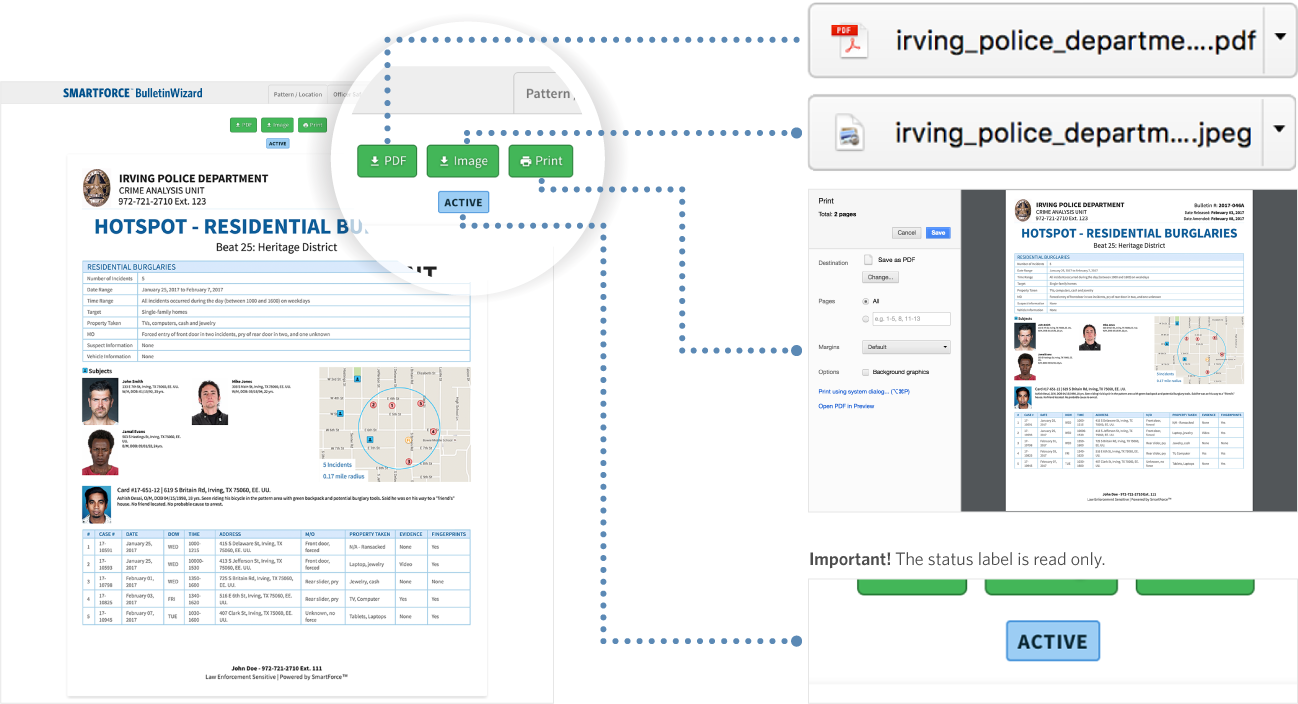Click the blue Save button in the Print dialog
The image size is (1298, 704).
coord(938,232)
